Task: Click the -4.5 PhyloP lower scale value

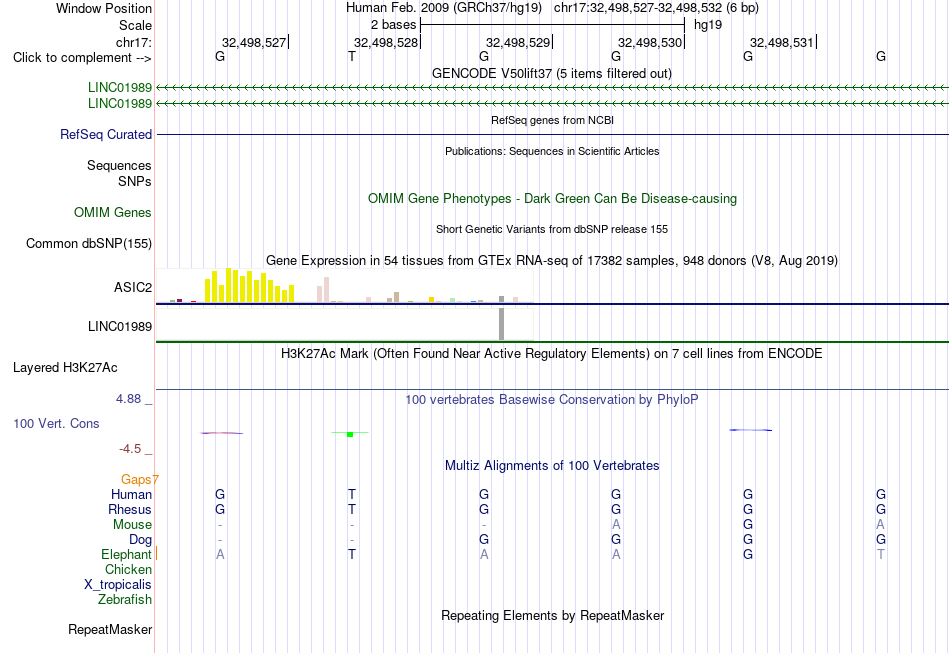Action: pos(130,449)
